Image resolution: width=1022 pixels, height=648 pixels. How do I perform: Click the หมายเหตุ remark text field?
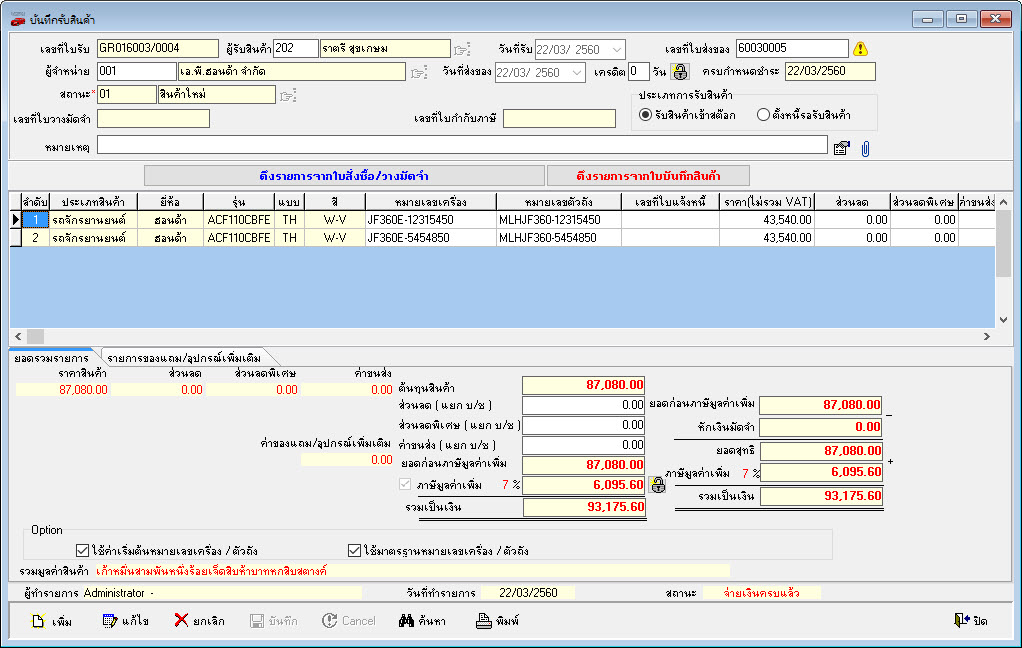[x=462, y=145]
